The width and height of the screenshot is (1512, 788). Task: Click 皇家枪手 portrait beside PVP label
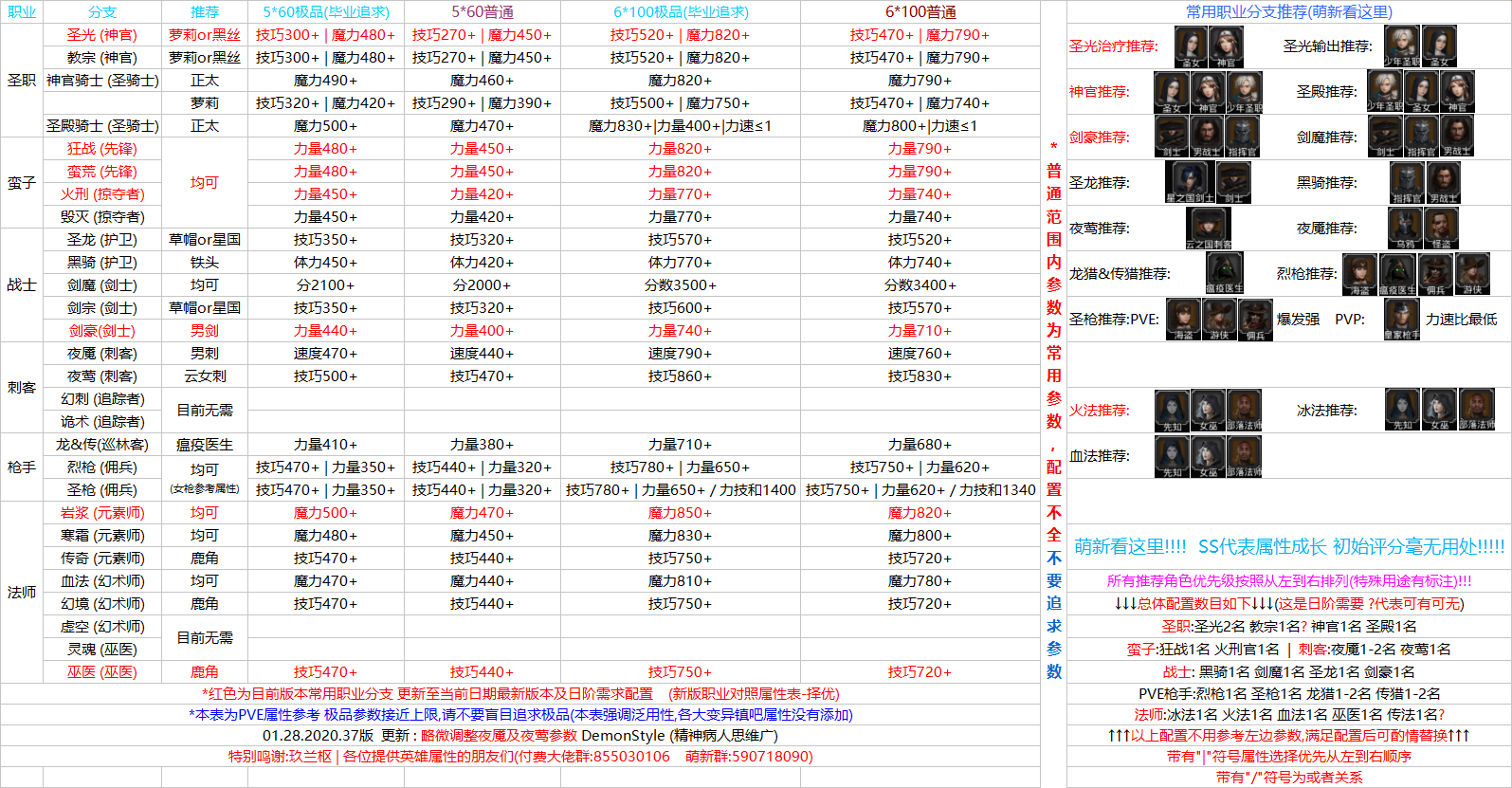pos(1402,320)
